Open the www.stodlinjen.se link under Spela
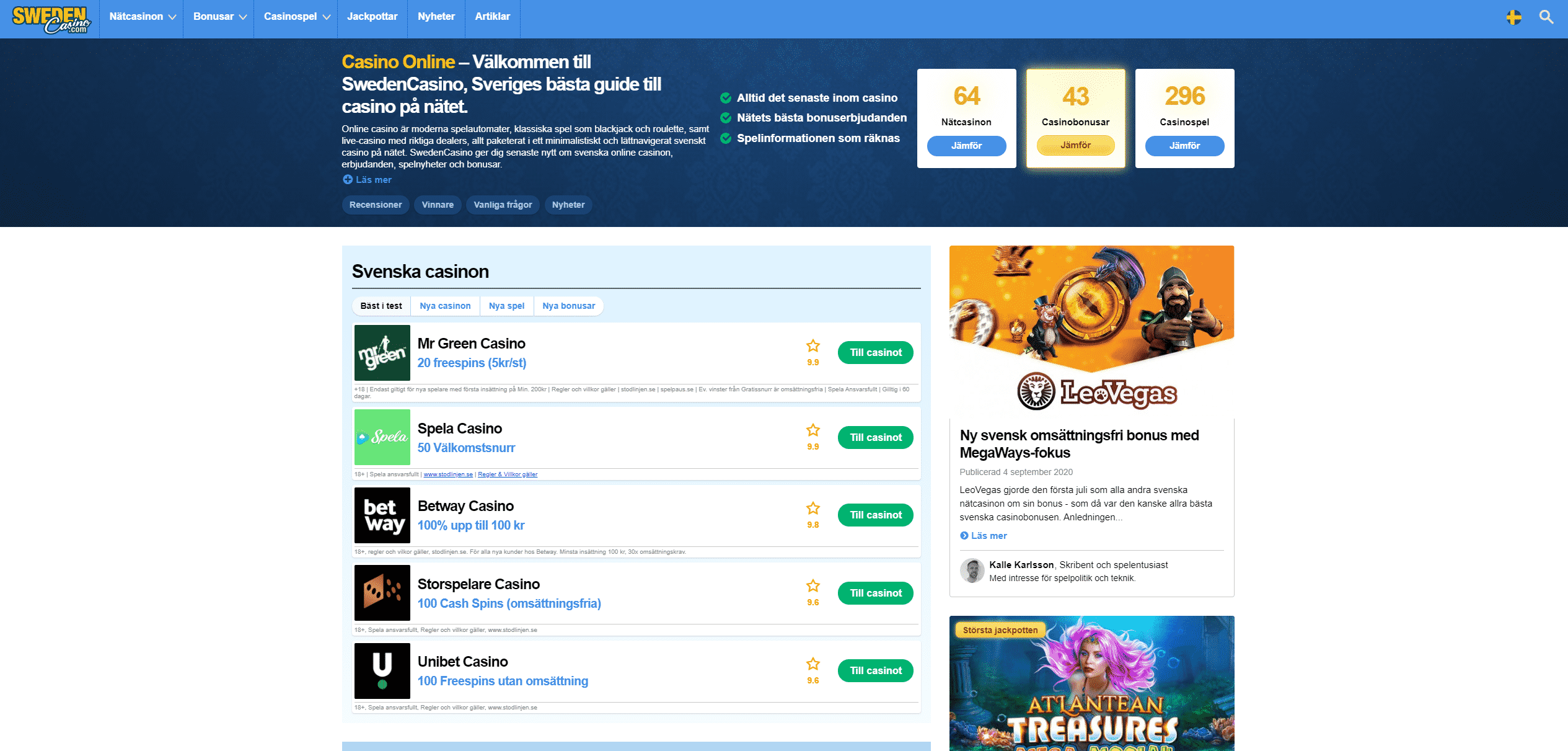This screenshot has width=1568, height=751. coord(448,474)
